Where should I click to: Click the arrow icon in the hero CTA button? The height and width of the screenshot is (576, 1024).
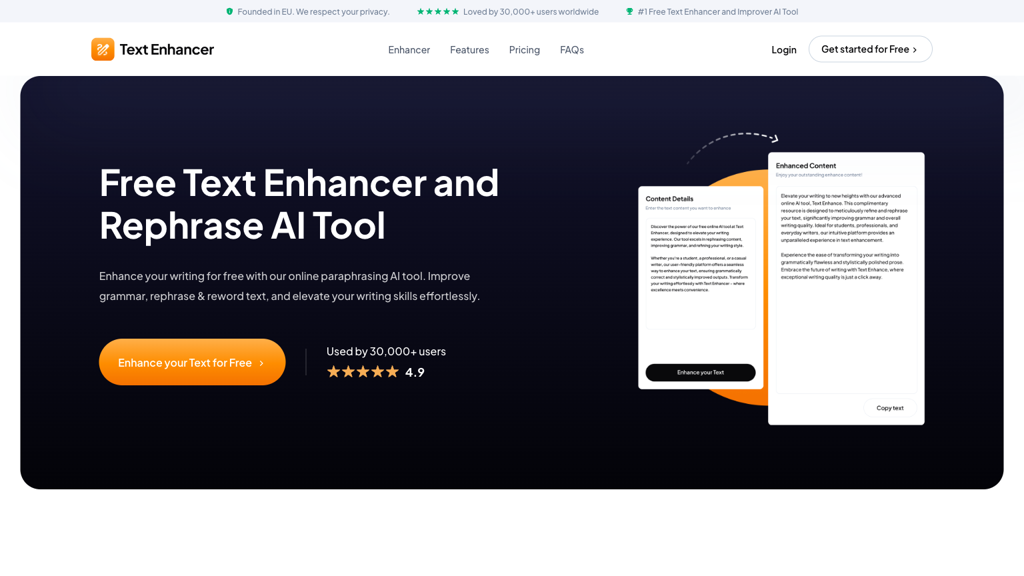(263, 362)
